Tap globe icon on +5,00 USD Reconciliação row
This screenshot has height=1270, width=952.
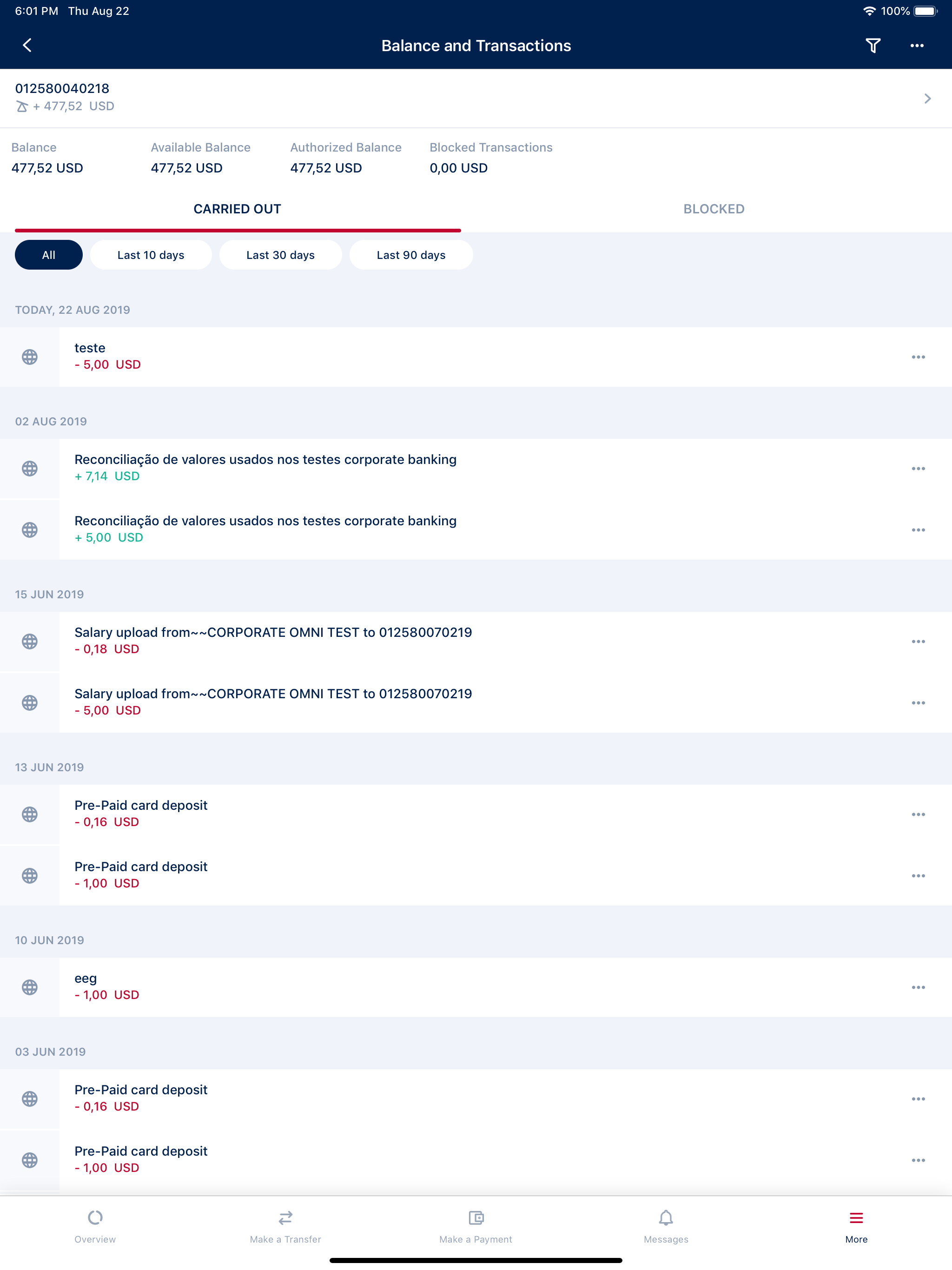click(x=30, y=530)
